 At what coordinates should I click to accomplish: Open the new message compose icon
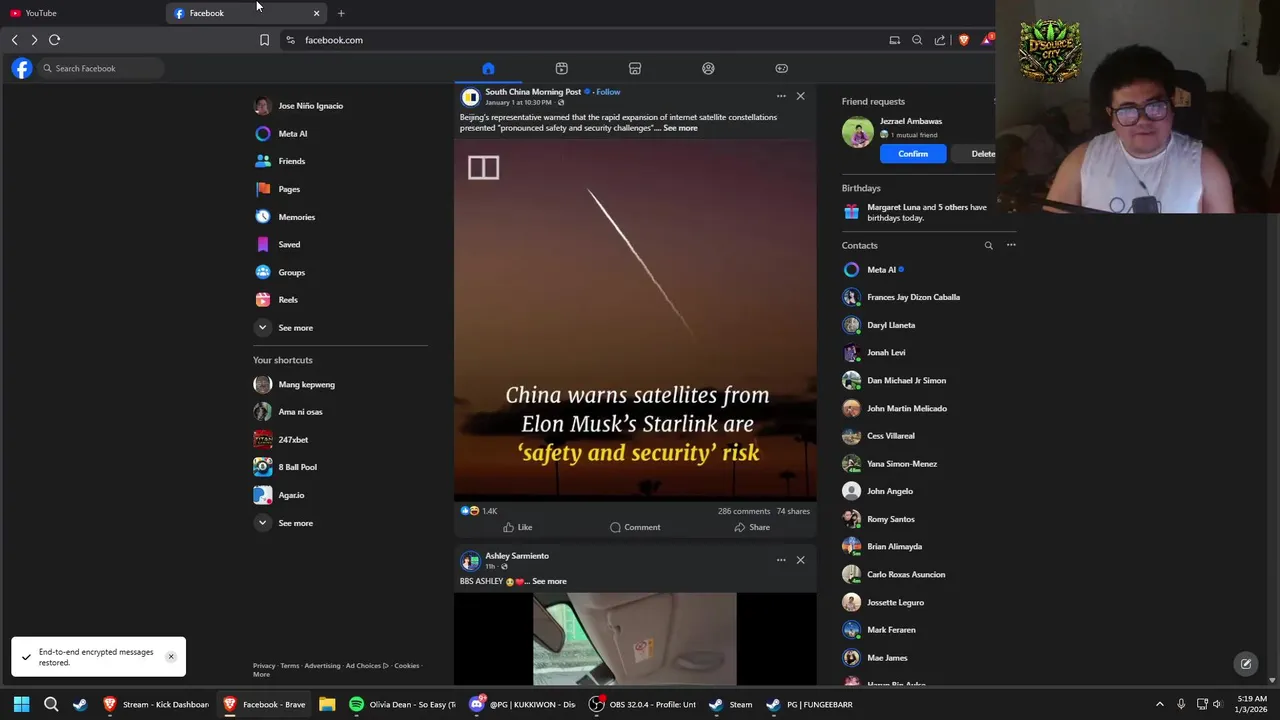pos(1246,664)
